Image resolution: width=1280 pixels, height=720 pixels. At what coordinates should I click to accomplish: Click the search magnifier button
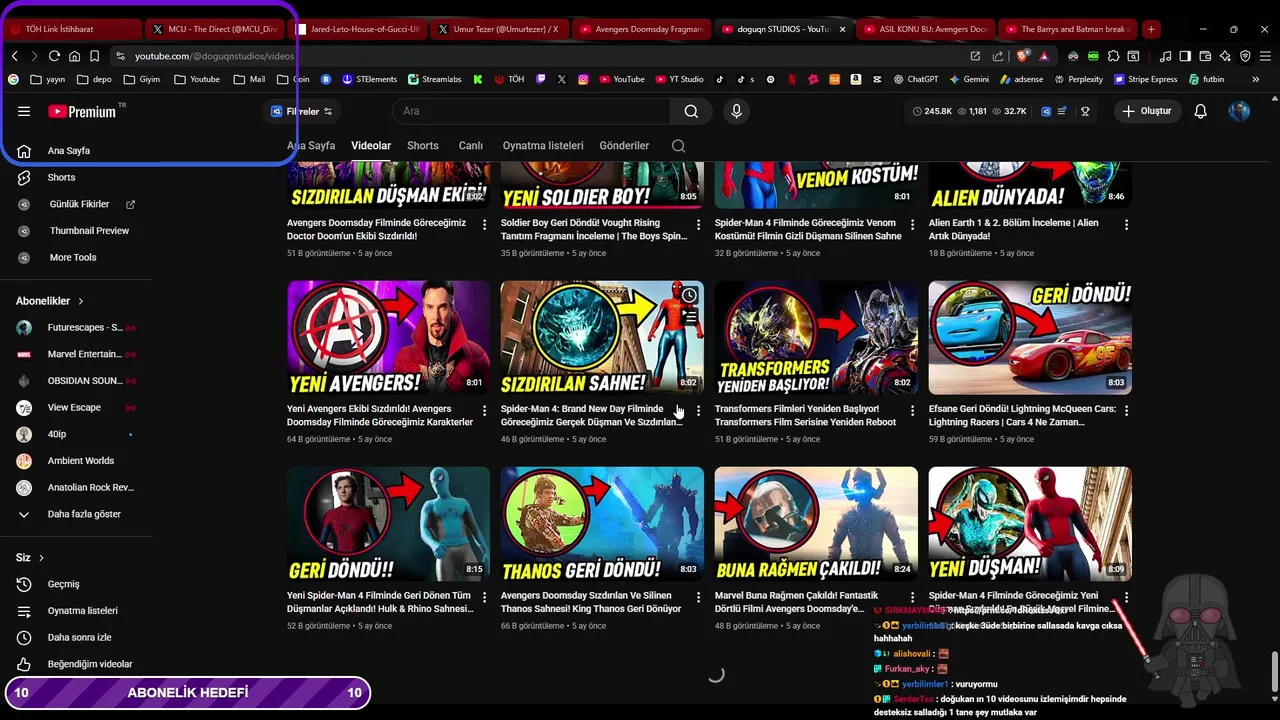click(691, 111)
